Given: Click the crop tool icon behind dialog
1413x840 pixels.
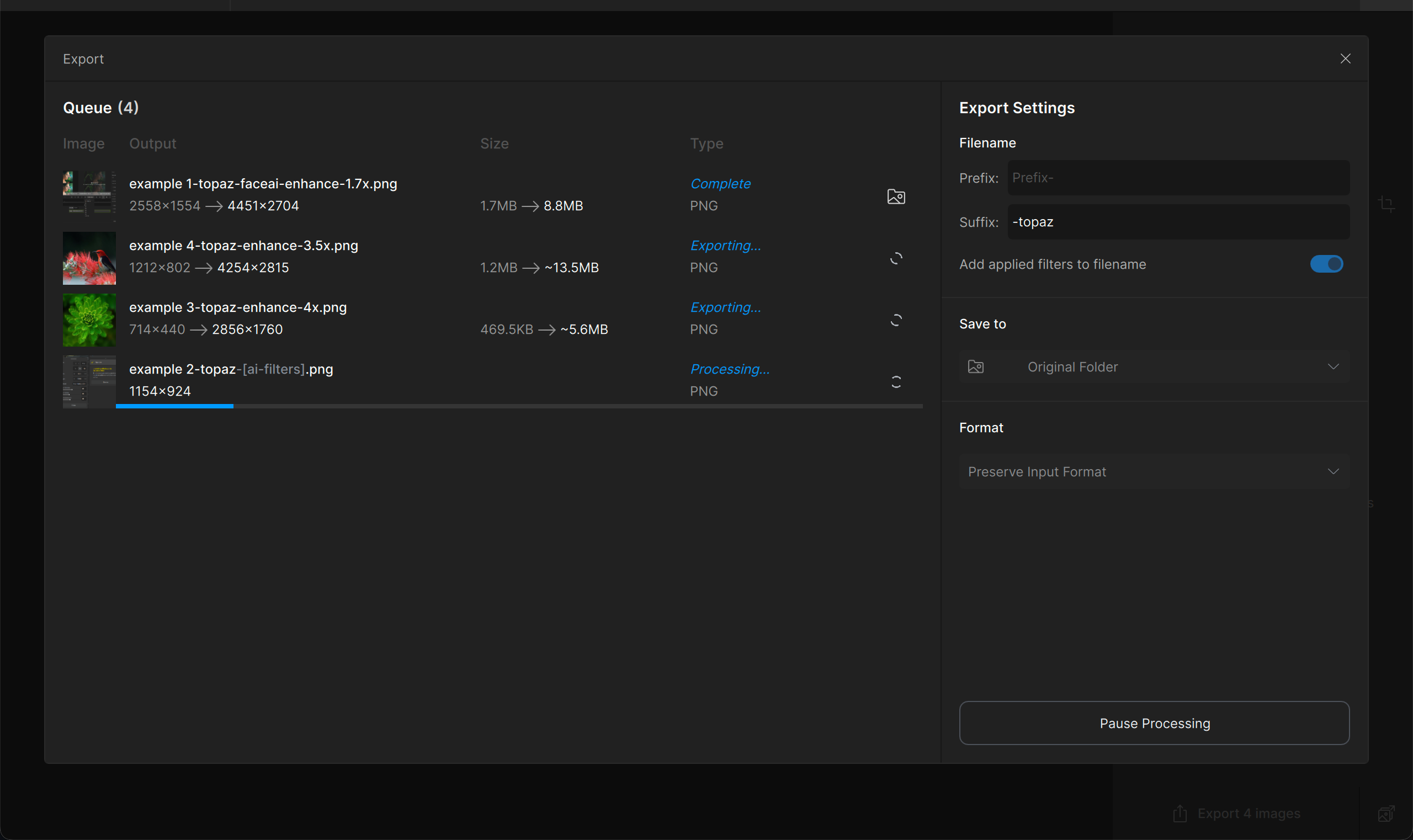Looking at the screenshot, I should click(1387, 203).
